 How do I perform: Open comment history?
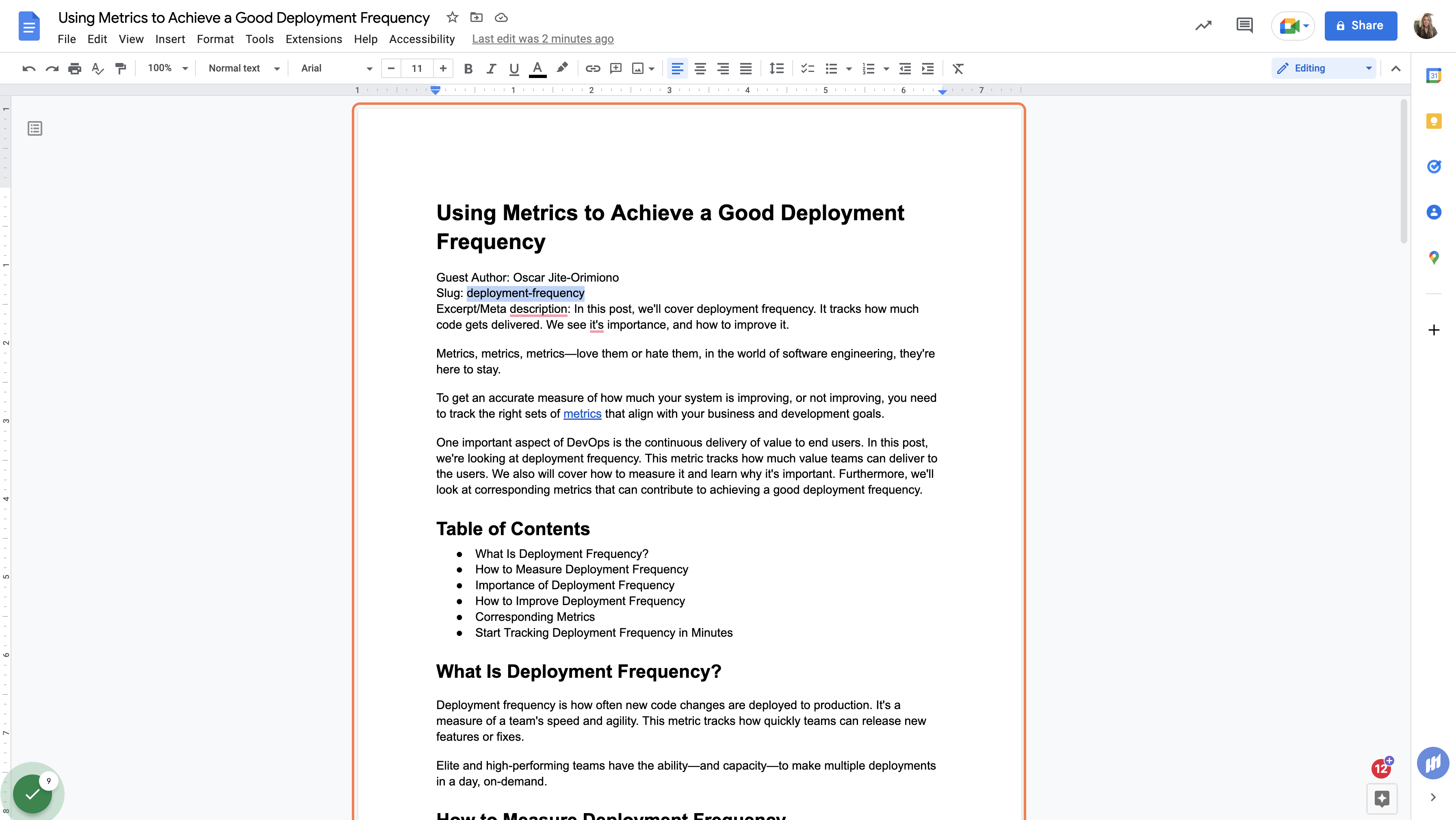coord(1245,26)
